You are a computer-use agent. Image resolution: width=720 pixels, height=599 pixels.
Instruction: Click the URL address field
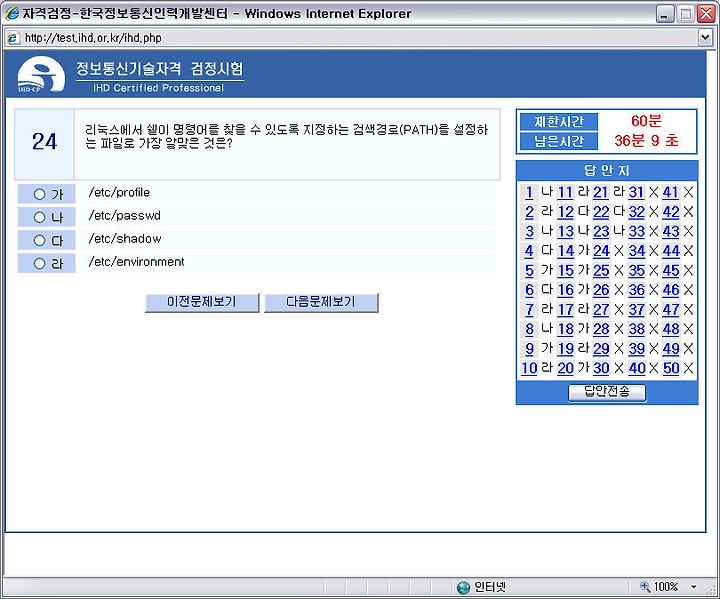351,38
